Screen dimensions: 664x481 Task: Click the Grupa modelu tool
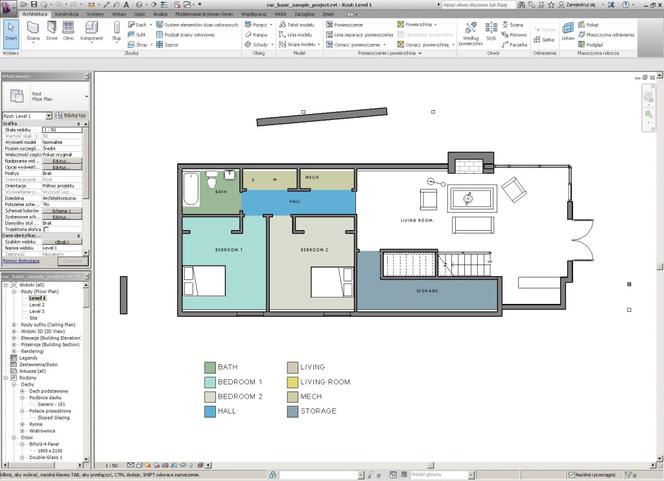point(297,44)
